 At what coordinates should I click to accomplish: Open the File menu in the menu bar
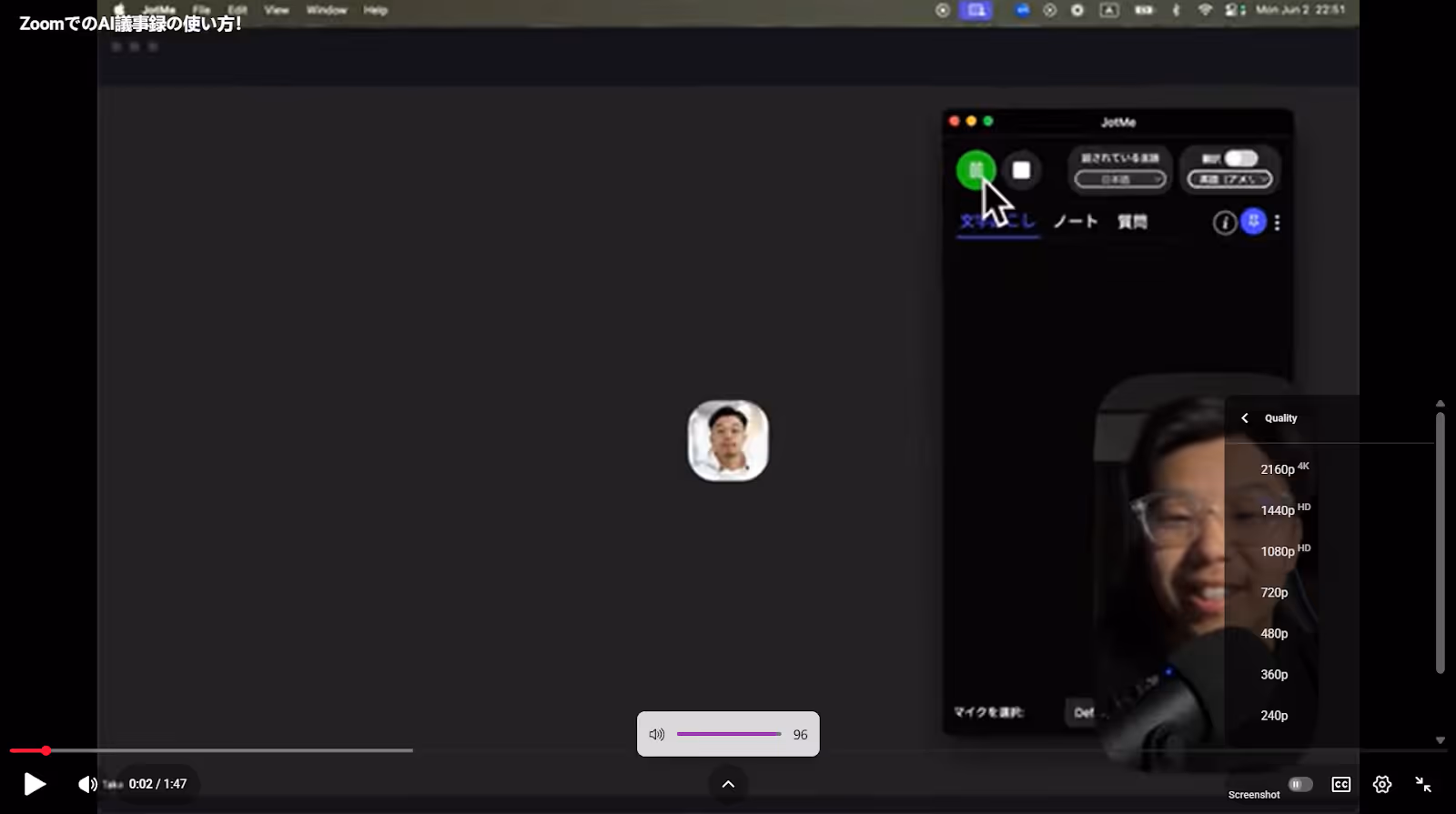[x=201, y=10]
